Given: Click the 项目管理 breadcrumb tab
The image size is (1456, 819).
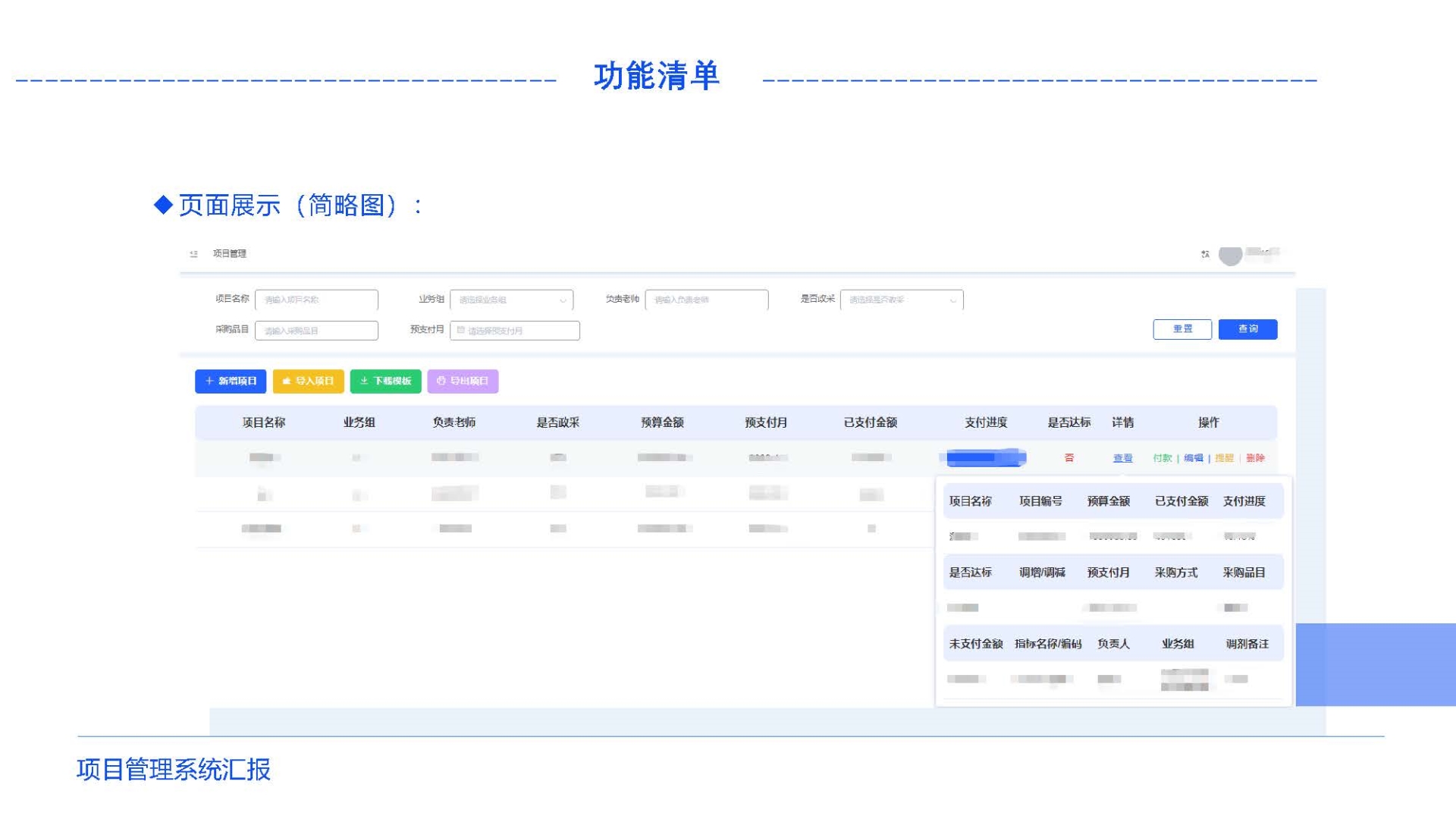Looking at the screenshot, I should tap(229, 254).
